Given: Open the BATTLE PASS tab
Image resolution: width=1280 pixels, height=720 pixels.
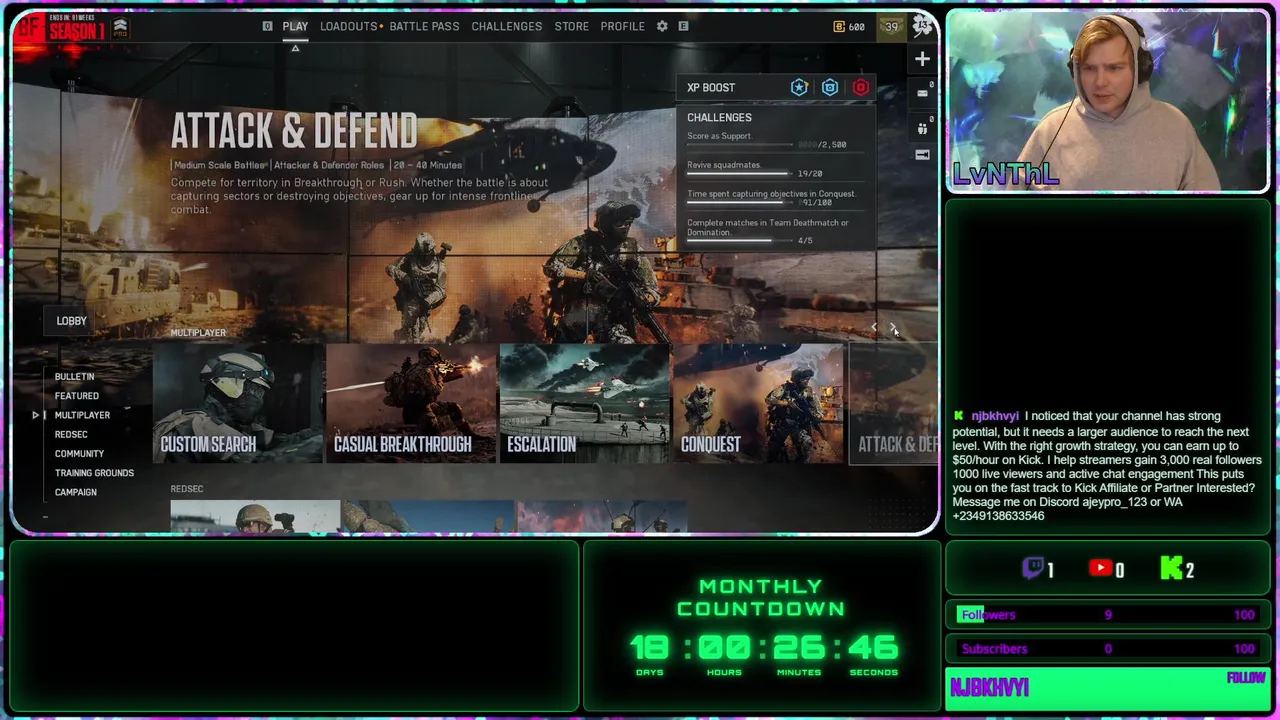Looking at the screenshot, I should coord(424,26).
